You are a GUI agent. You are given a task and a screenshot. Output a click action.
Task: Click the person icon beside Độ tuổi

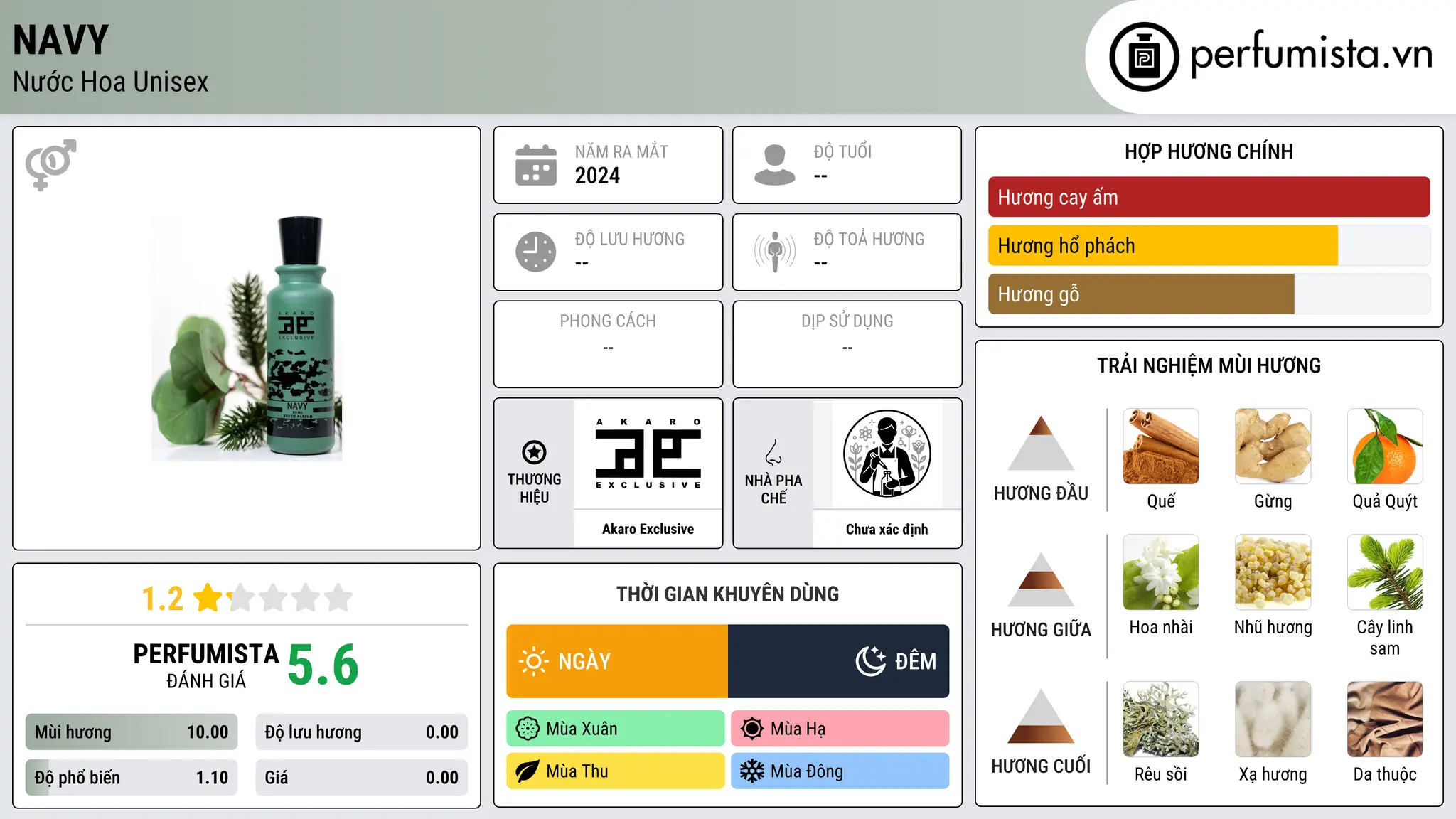tap(774, 165)
